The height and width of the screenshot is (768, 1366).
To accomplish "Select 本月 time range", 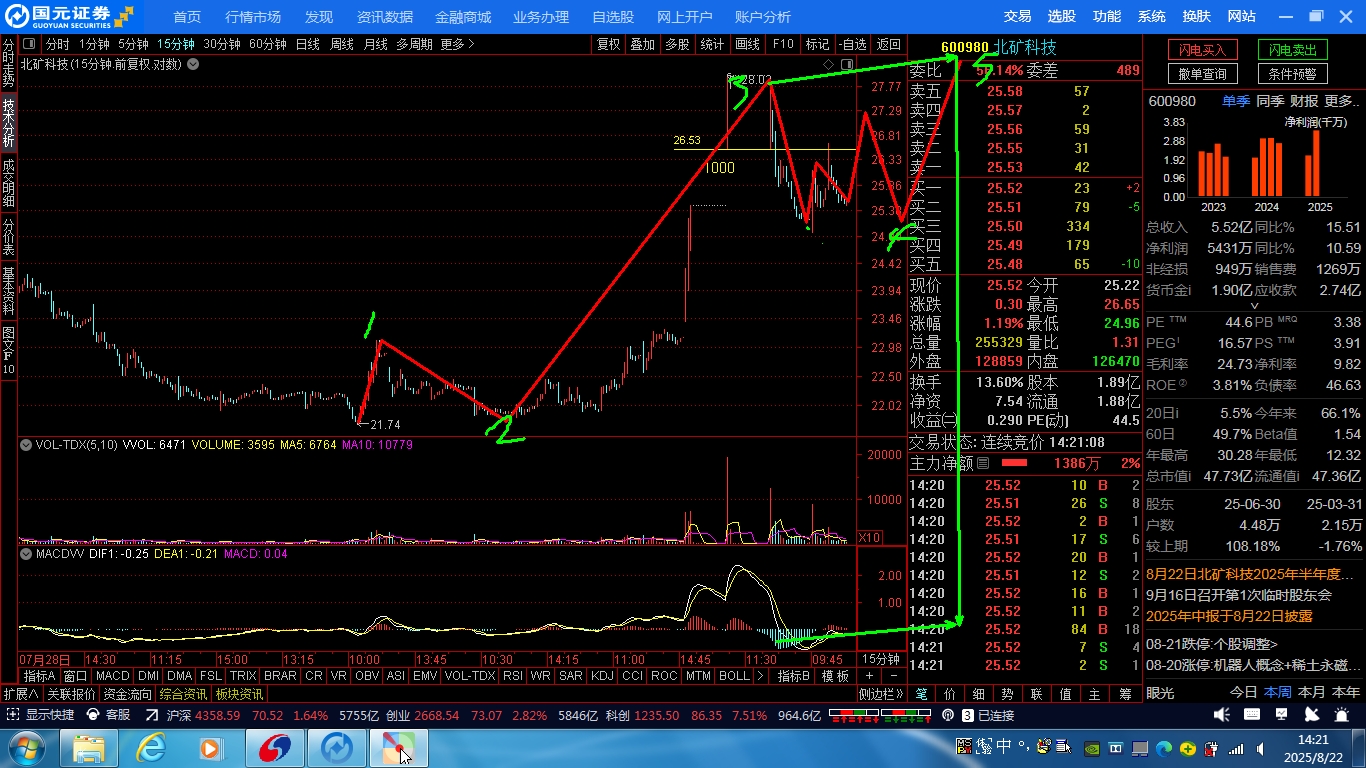I will [1312, 692].
